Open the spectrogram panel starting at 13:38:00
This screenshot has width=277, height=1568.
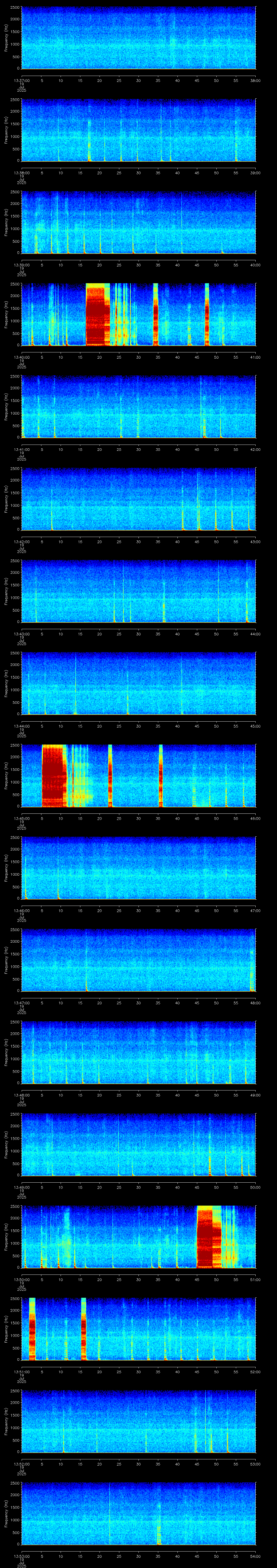click(138, 130)
